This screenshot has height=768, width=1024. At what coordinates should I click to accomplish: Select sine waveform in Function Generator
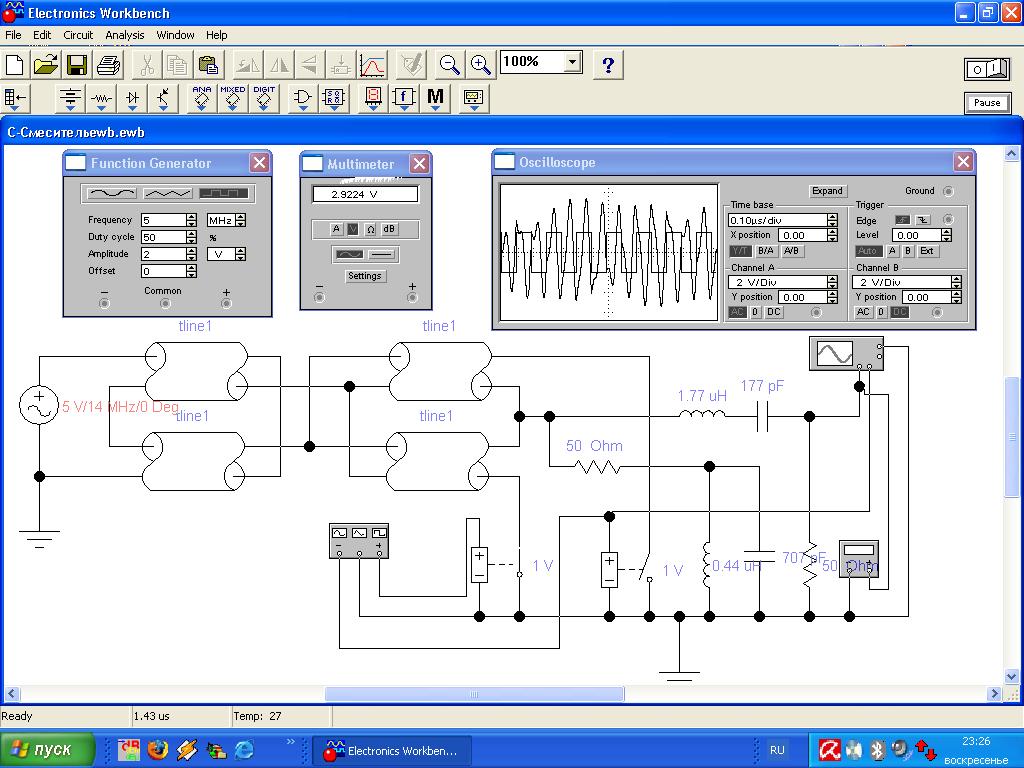click(112, 193)
